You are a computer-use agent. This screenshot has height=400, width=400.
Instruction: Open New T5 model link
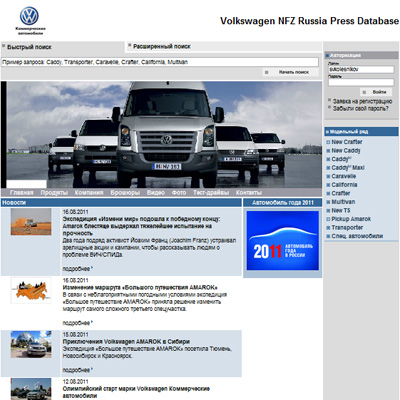click(x=341, y=210)
